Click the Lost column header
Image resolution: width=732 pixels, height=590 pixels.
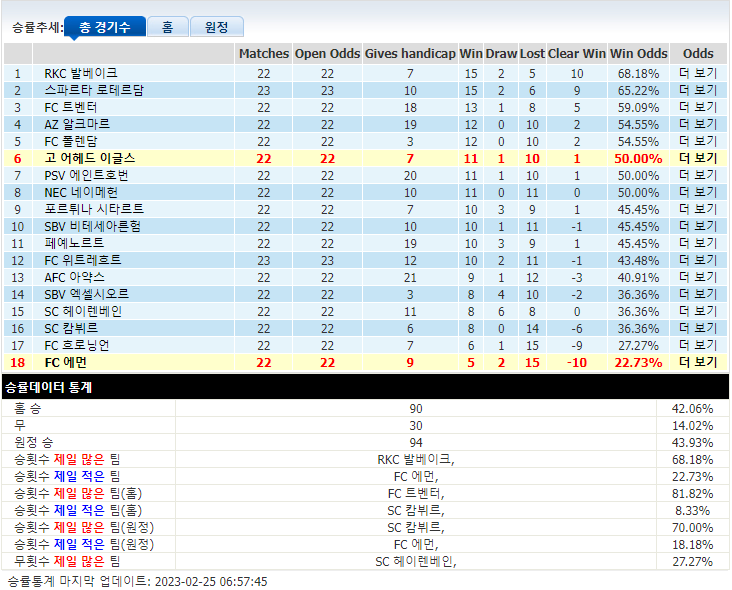(532, 54)
